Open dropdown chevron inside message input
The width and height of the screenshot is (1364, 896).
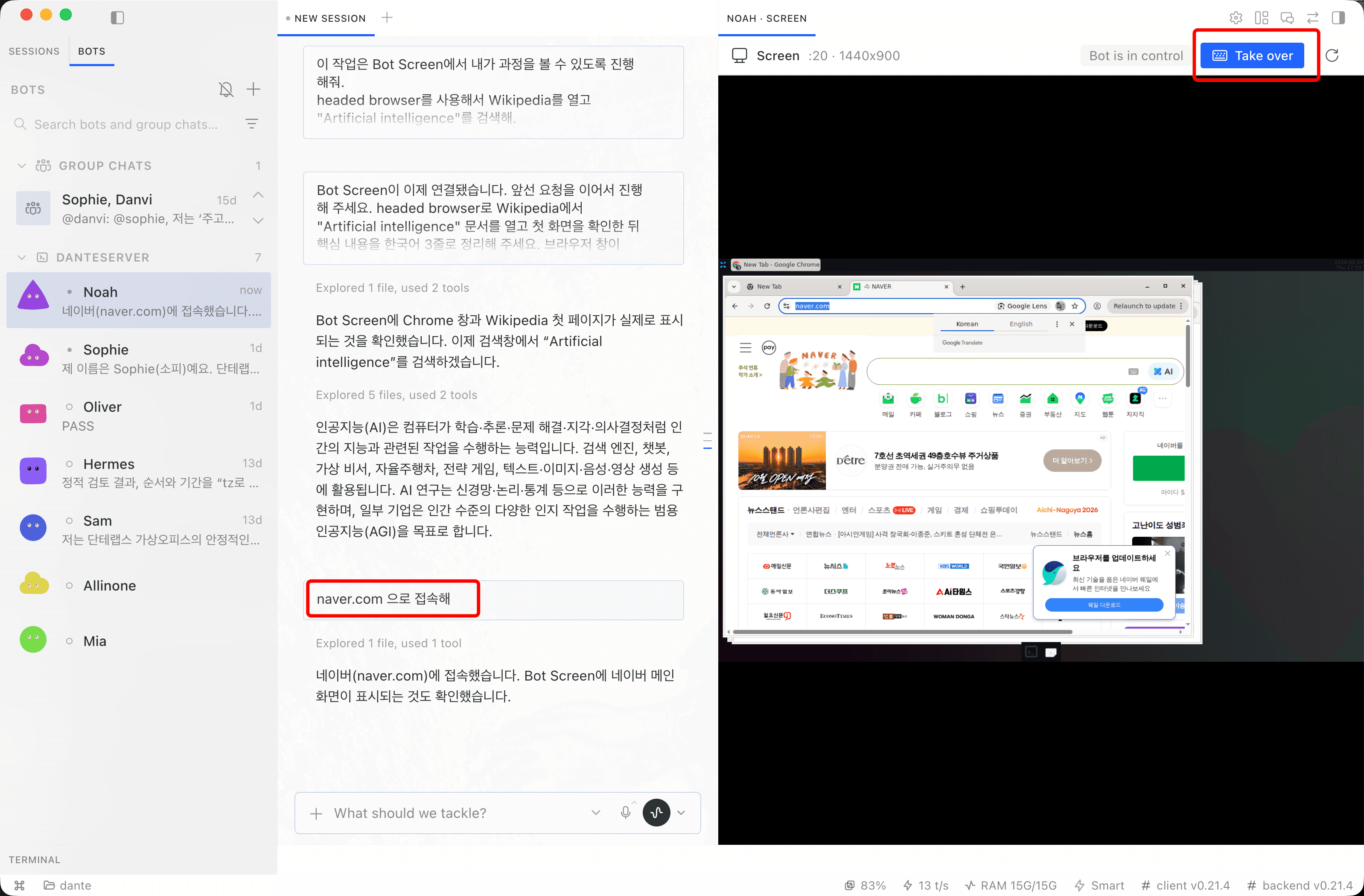click(596, 812)
